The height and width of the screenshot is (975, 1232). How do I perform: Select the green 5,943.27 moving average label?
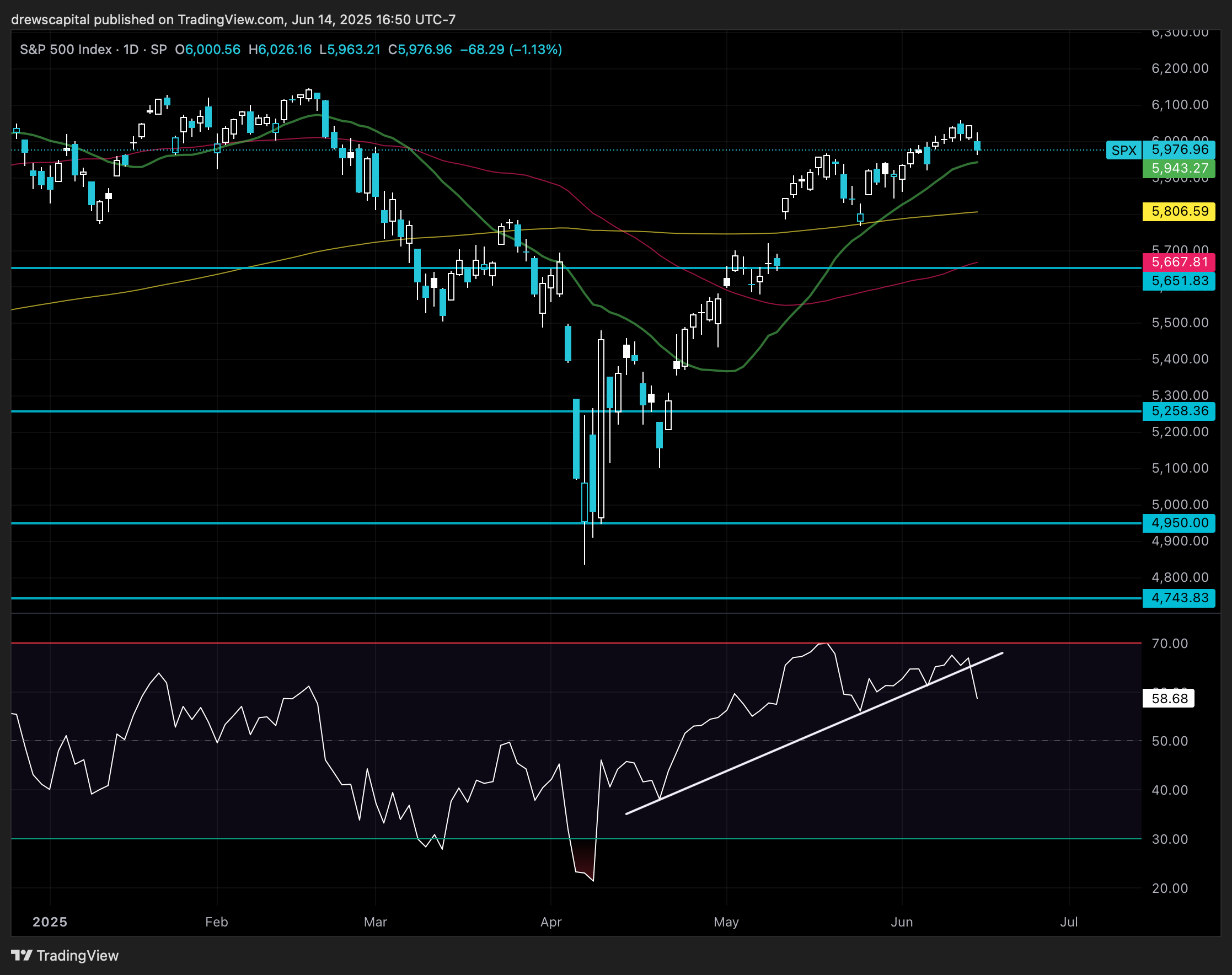[x=1179, y=168]
